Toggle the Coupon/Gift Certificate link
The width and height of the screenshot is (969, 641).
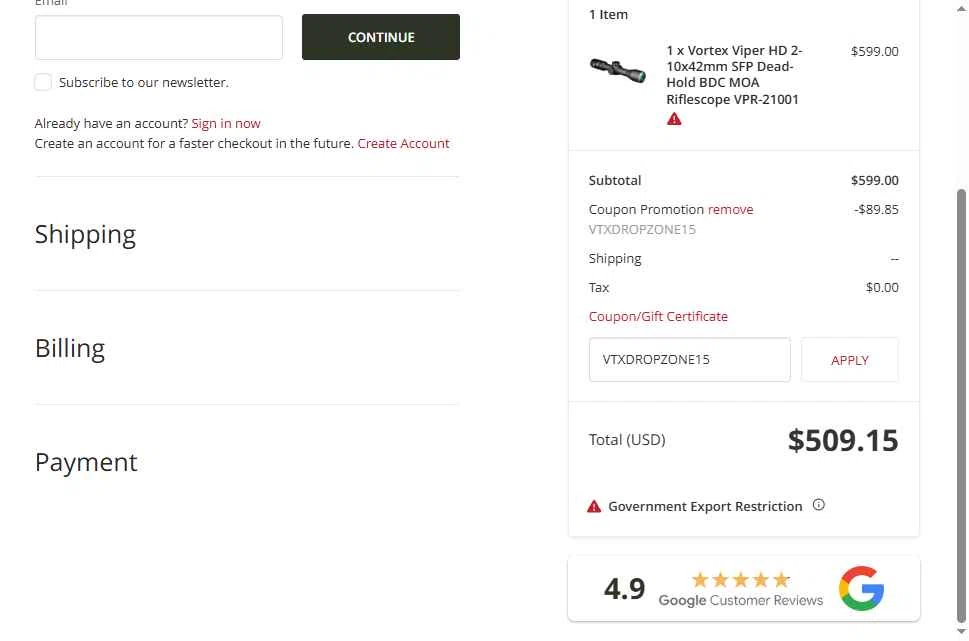coord(658,316)
